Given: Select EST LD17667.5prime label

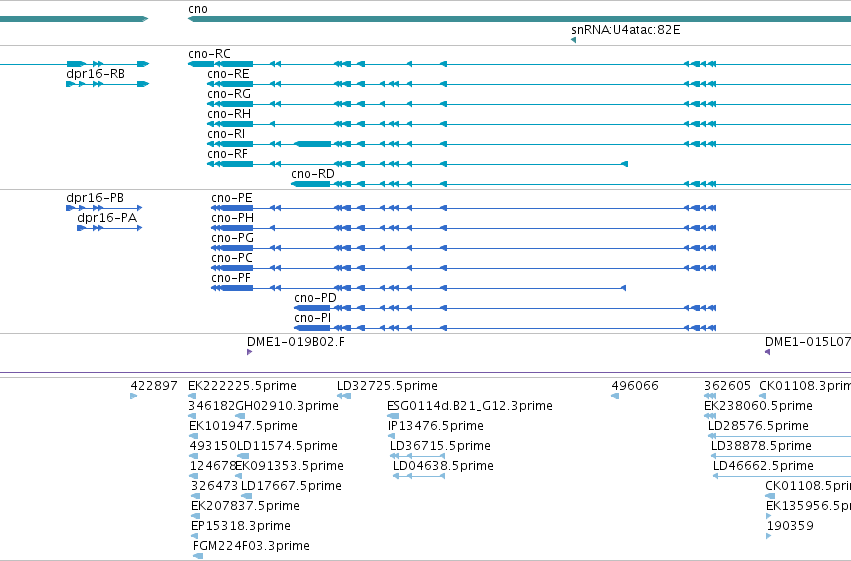Looking at the screenshot, I should [291, 486].
